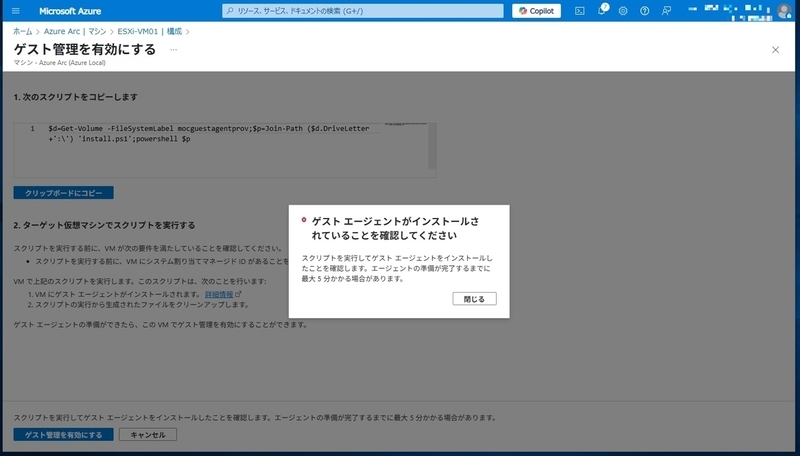Go to ESXi-VM01 | 構成 breadcrumb
Image resolution: width=800 pixels, height=456 pixels.
149,32
